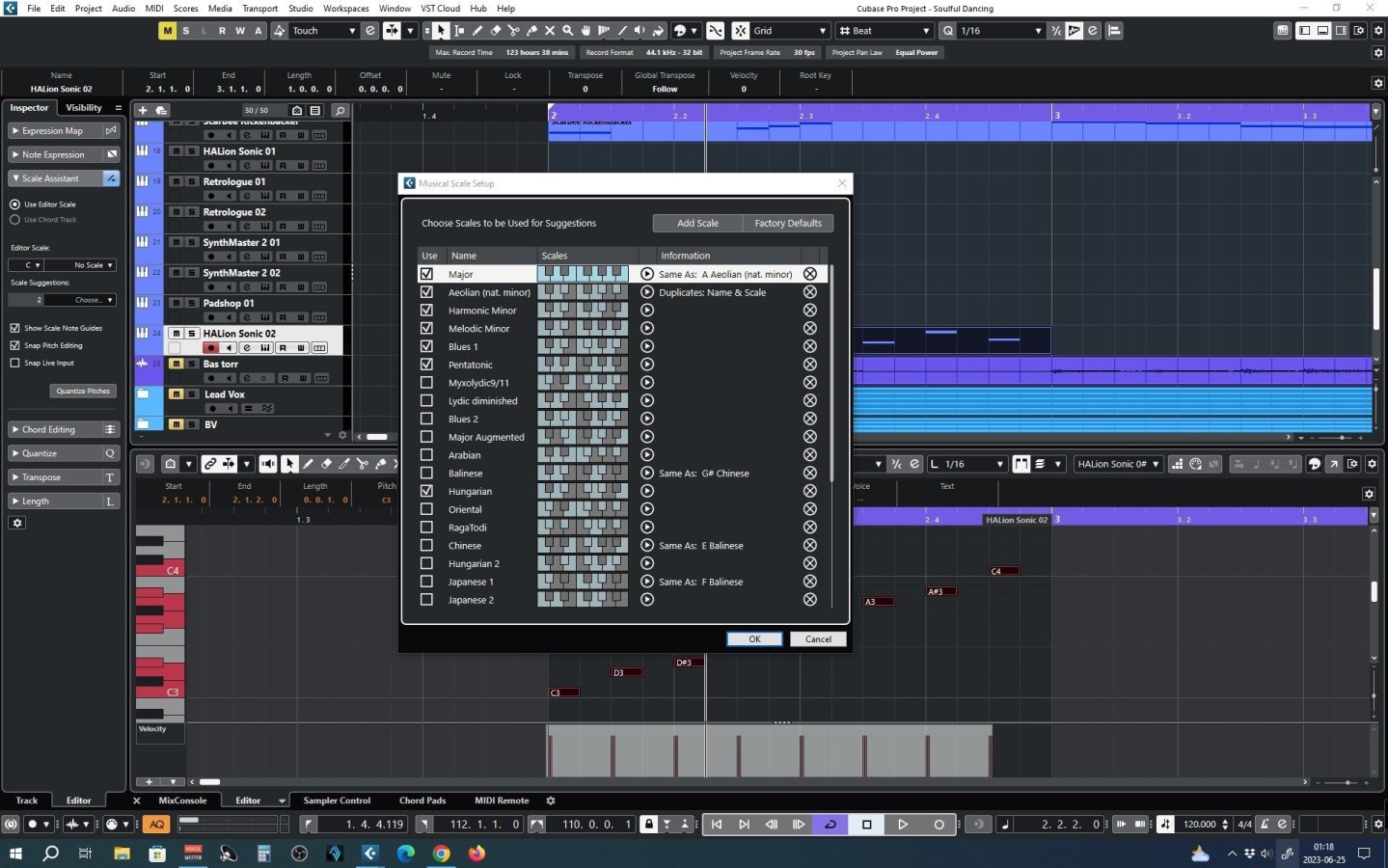
Task: Activate the Scissors split tool
Action: (515, 30)
